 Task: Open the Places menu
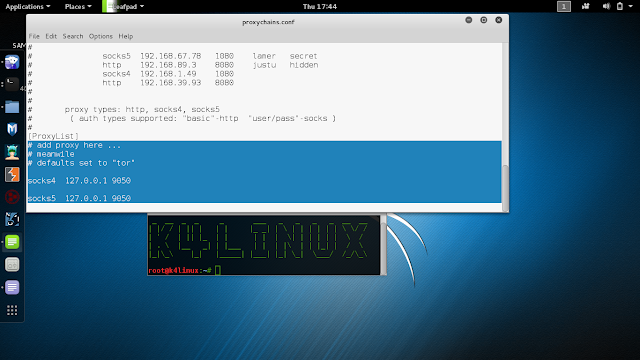(x=78, y=7)
